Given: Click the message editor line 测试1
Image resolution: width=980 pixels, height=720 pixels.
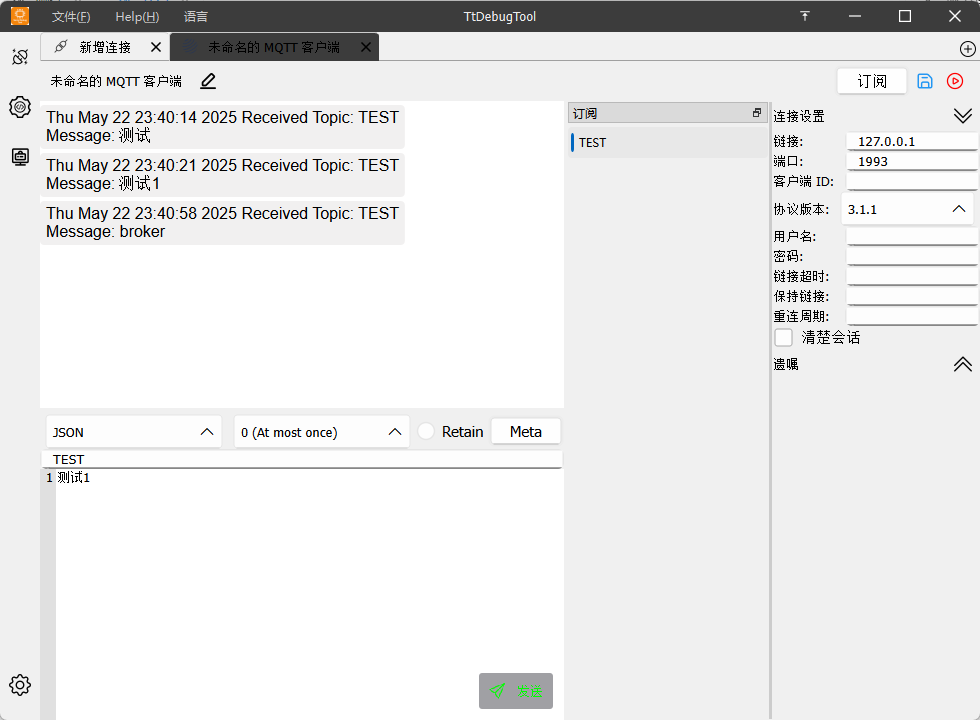Looking at the screenshot, I should click(x=74, y=478).
